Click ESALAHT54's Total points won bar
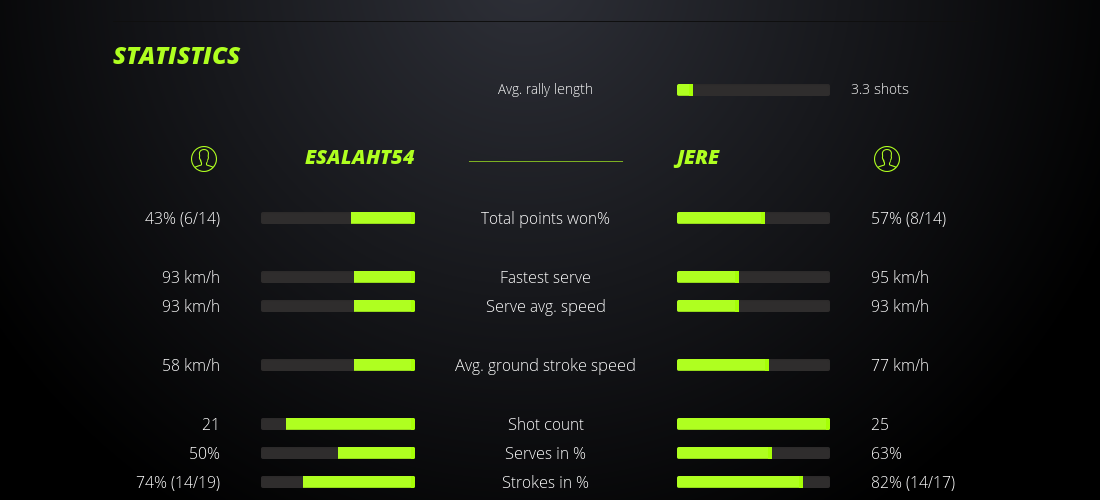The image size is (1100, 500). point(338,218)
